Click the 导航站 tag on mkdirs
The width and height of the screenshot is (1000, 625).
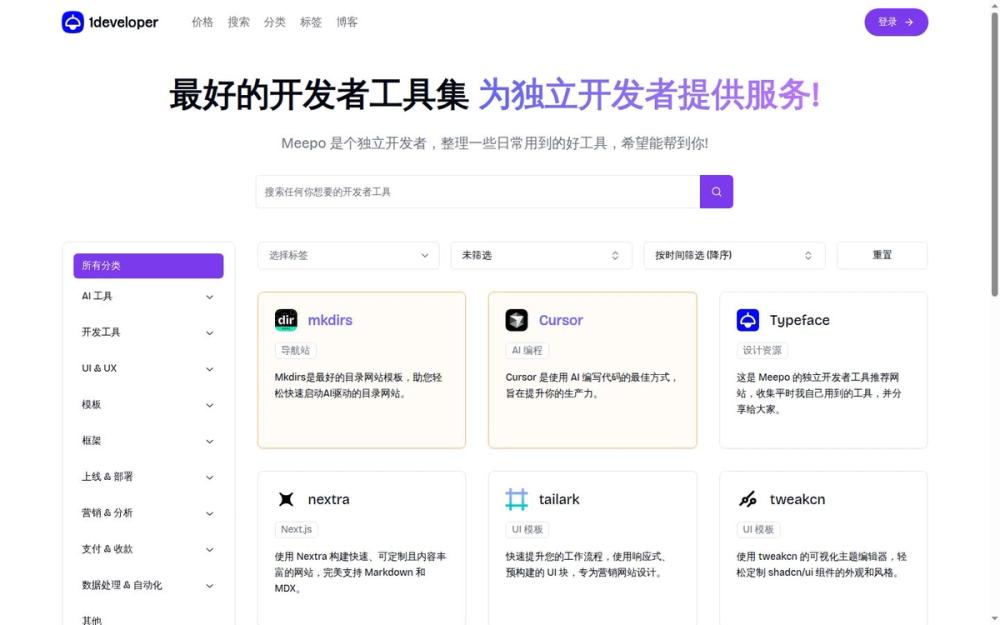[x=295, y=350]
